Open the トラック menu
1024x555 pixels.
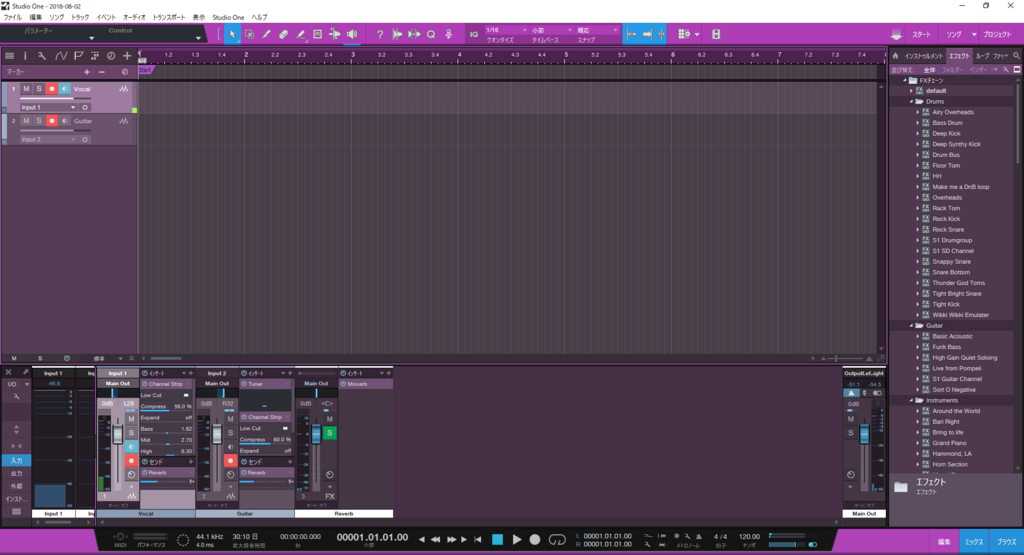pos(80,17)
